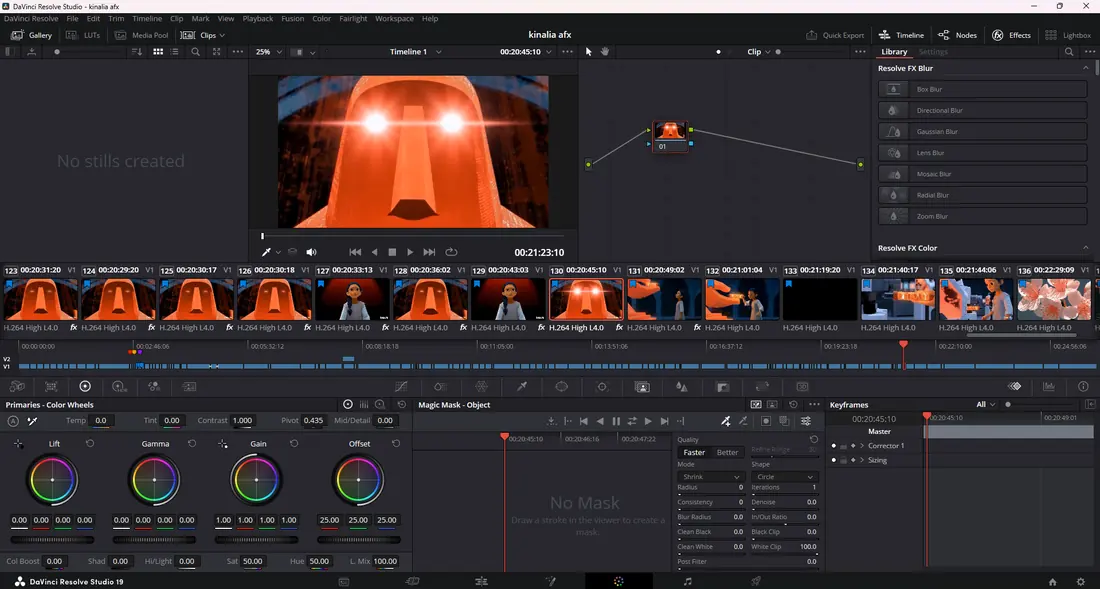The height and width of the screenshot is (589, 1100).
Task: Show the Media Pool
Action: (142, 35)
